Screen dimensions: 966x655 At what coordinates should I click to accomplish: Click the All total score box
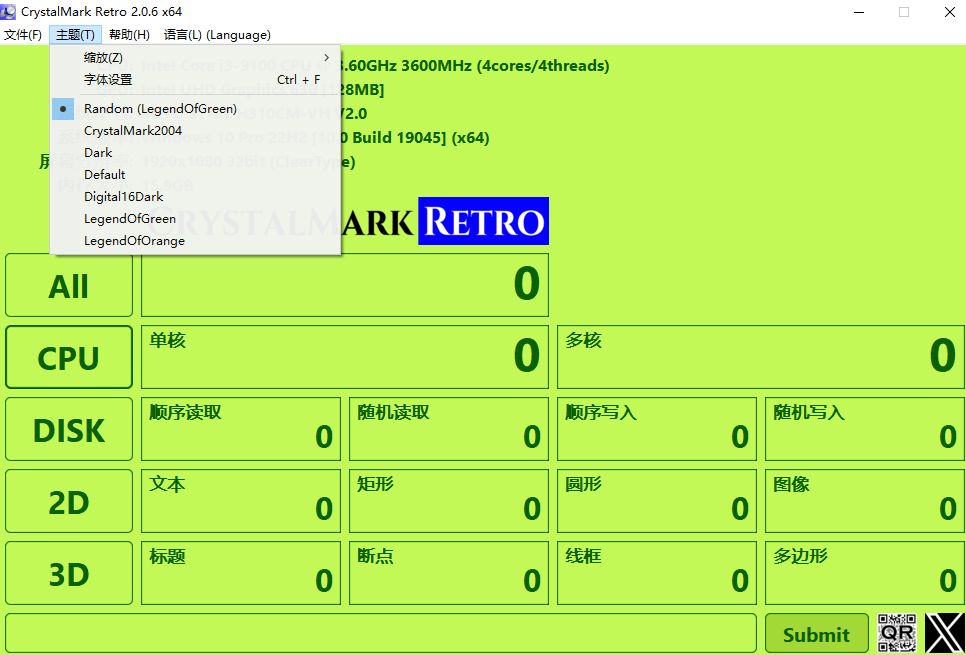point(345,285)
